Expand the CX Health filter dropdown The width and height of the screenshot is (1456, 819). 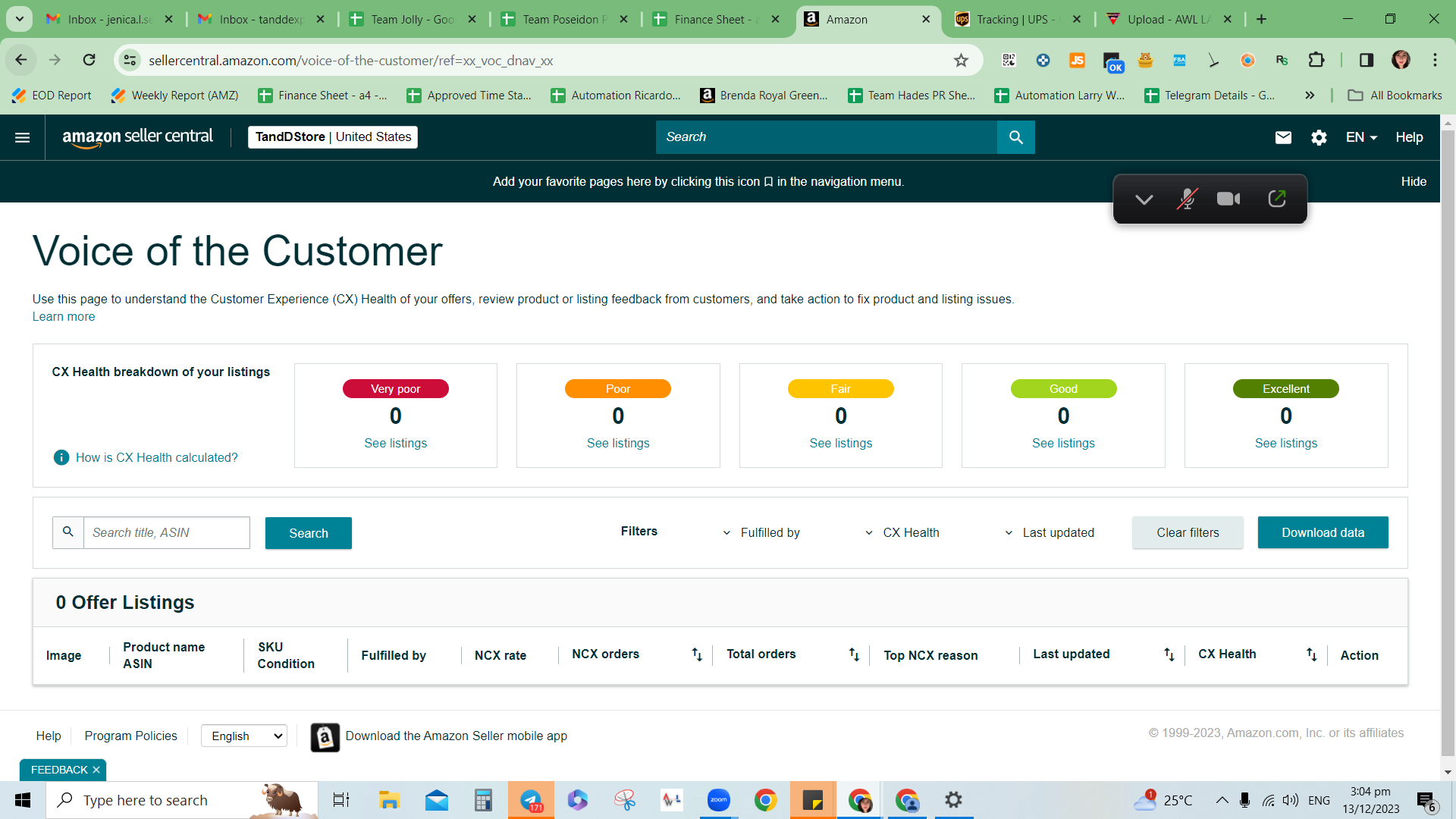(x=902, y=532)
